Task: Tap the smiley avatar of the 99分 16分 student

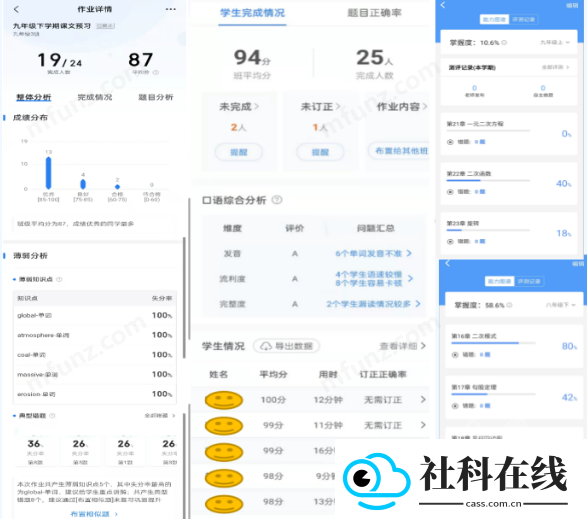Action: (224, 451)
